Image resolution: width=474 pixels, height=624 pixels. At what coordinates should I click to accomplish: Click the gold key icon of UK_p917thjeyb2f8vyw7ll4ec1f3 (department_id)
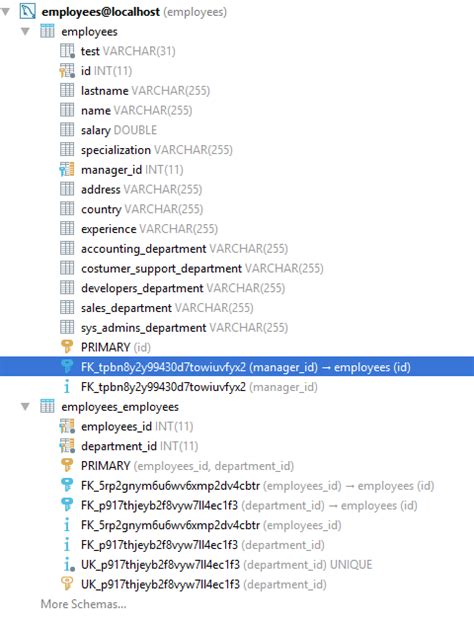click(67, 584)
